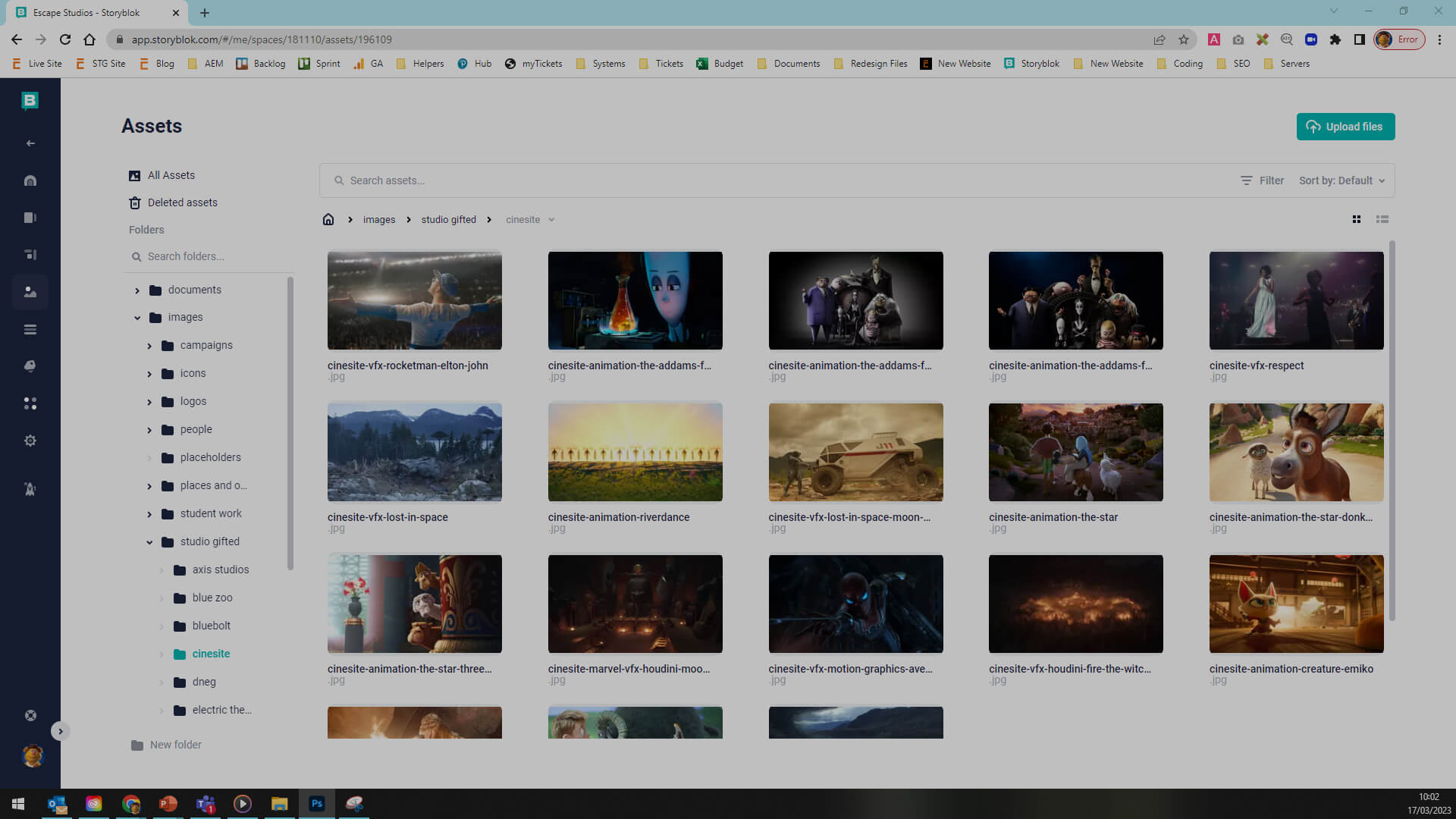
Task: Open Outlook from the taskbar
Action: tap(57, 804)
